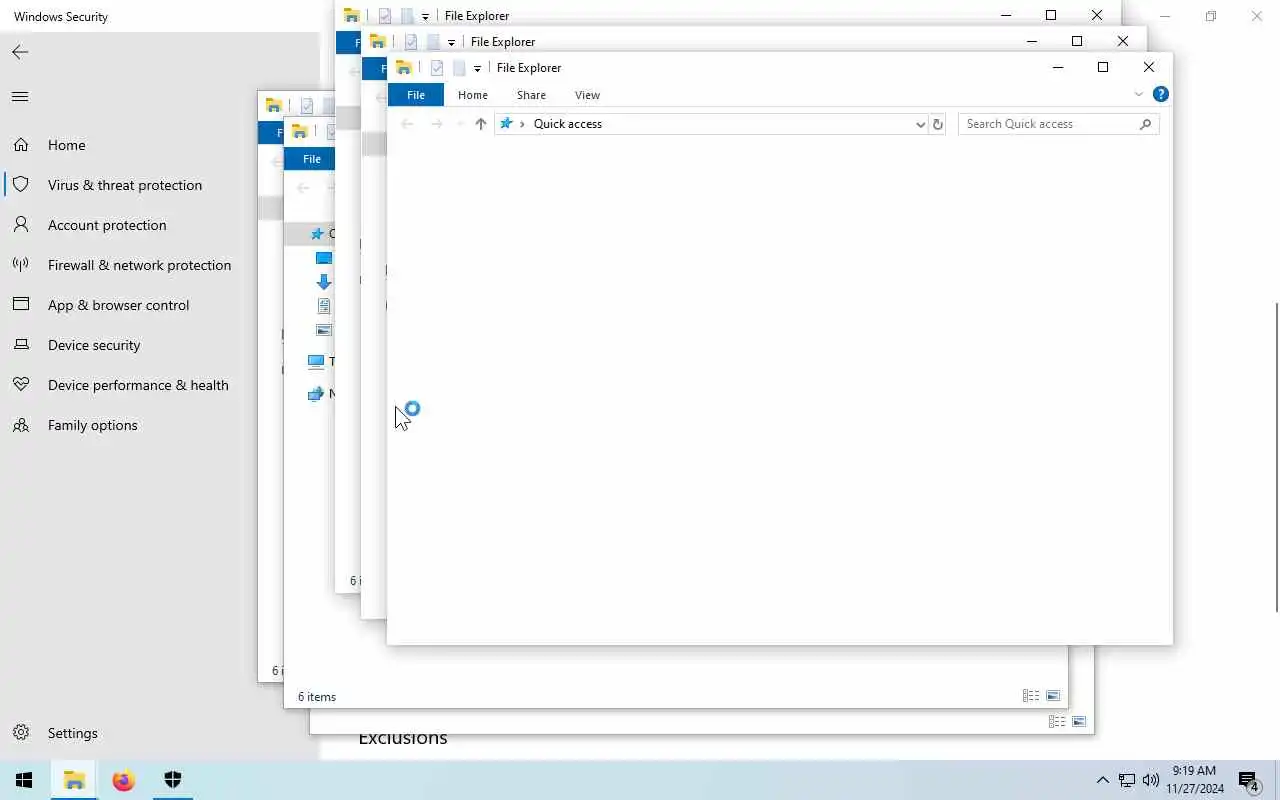1280x800 pixels.
Task: Click the Forward arrow in the front File Explorer
Action: point(436,124)
